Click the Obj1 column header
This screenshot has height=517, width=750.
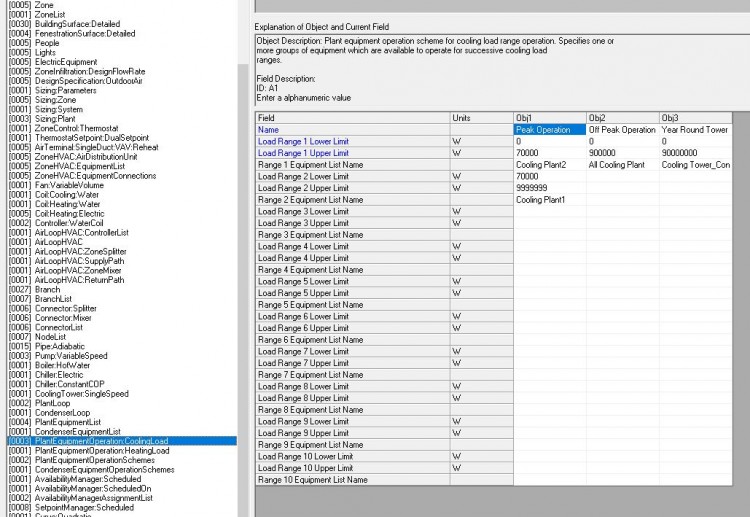click(548, 118)
